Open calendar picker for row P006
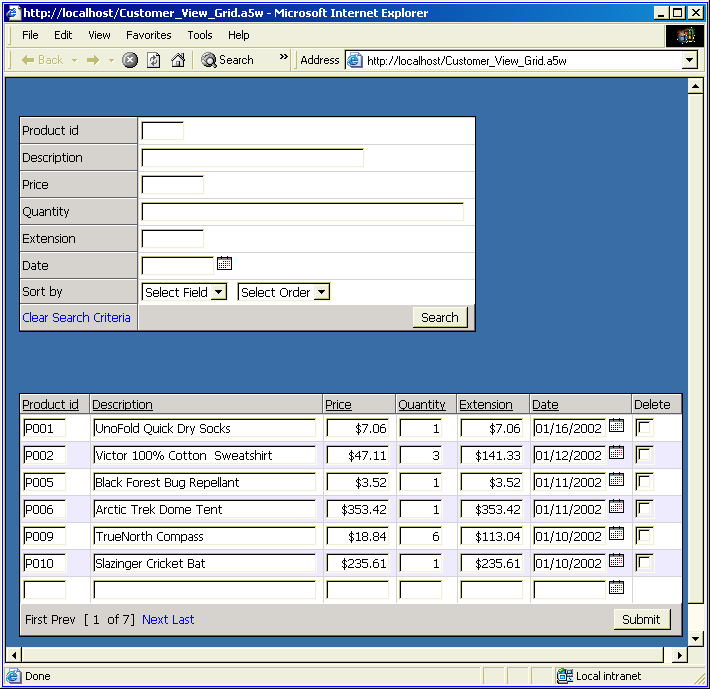 point(616,507)
